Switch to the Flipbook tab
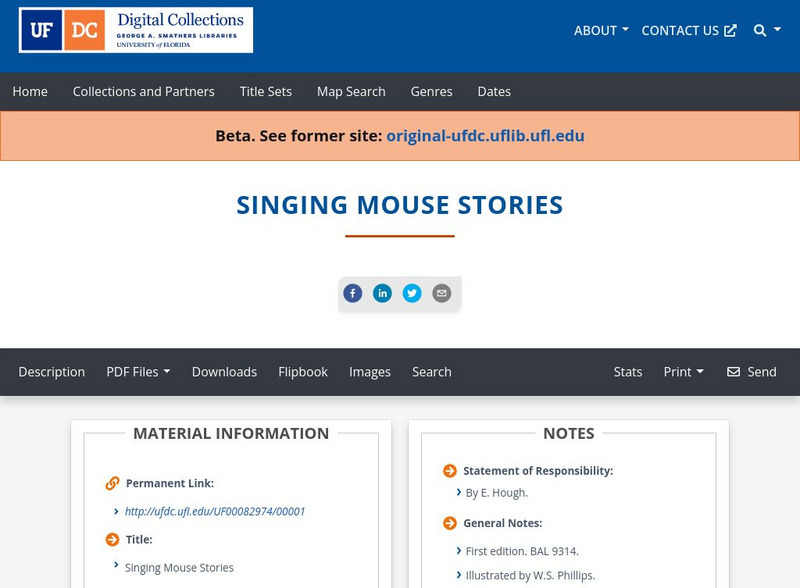 coord(303,371)
